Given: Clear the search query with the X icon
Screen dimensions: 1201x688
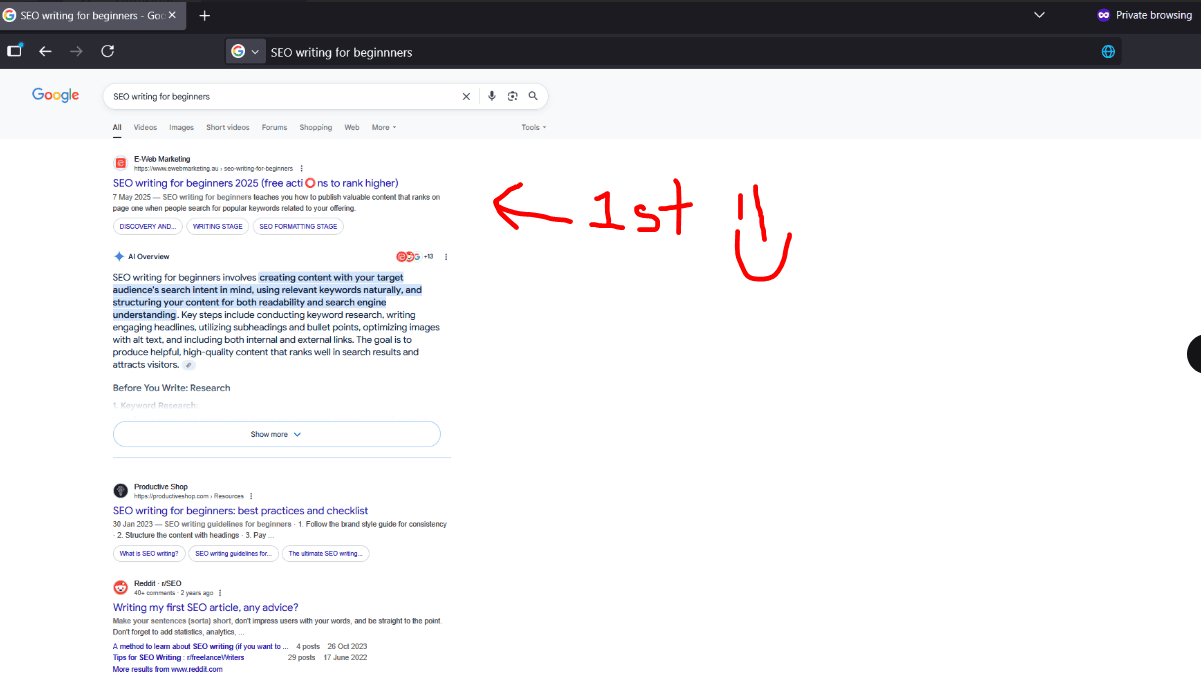Looking at the screenshot, I should (466, 95).
